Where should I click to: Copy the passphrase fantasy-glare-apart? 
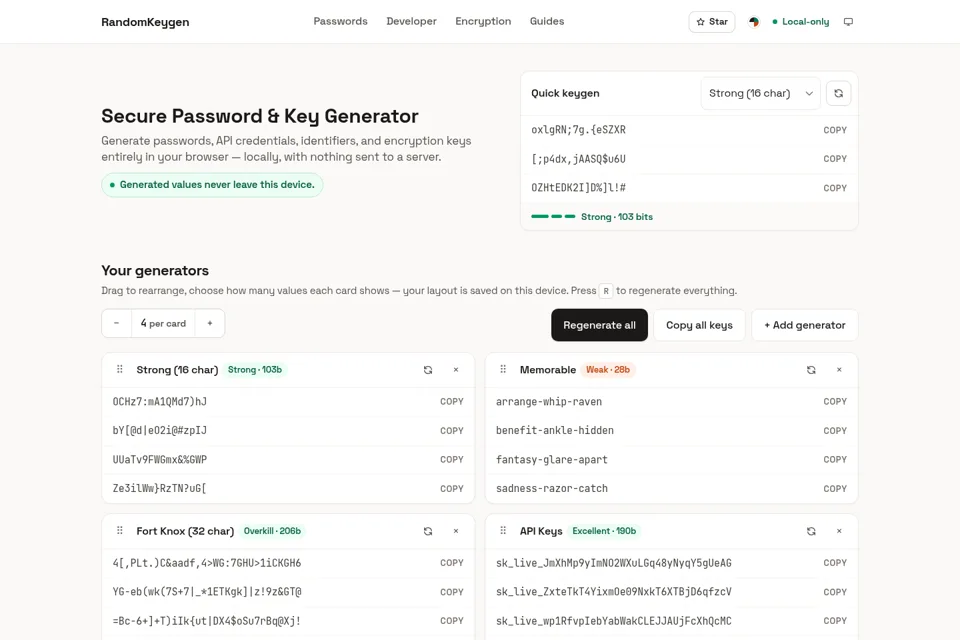click(834, 459)
